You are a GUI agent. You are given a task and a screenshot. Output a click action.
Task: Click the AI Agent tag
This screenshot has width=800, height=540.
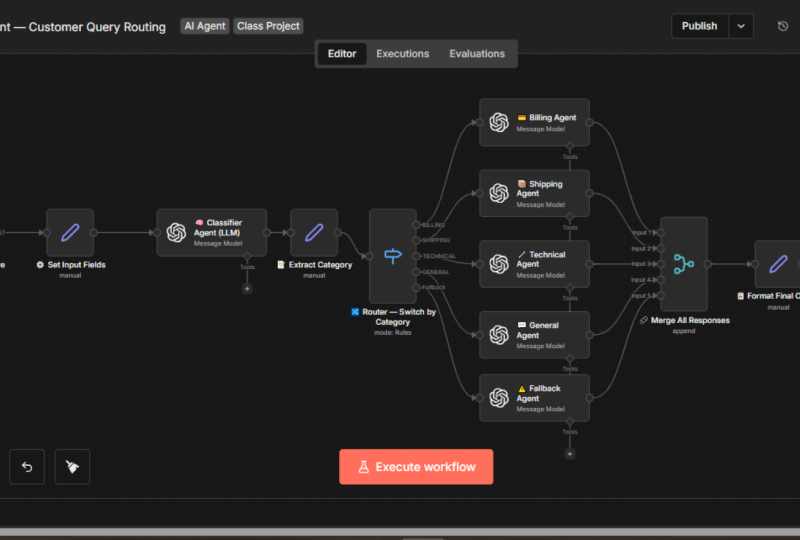[x=205, y=26]
